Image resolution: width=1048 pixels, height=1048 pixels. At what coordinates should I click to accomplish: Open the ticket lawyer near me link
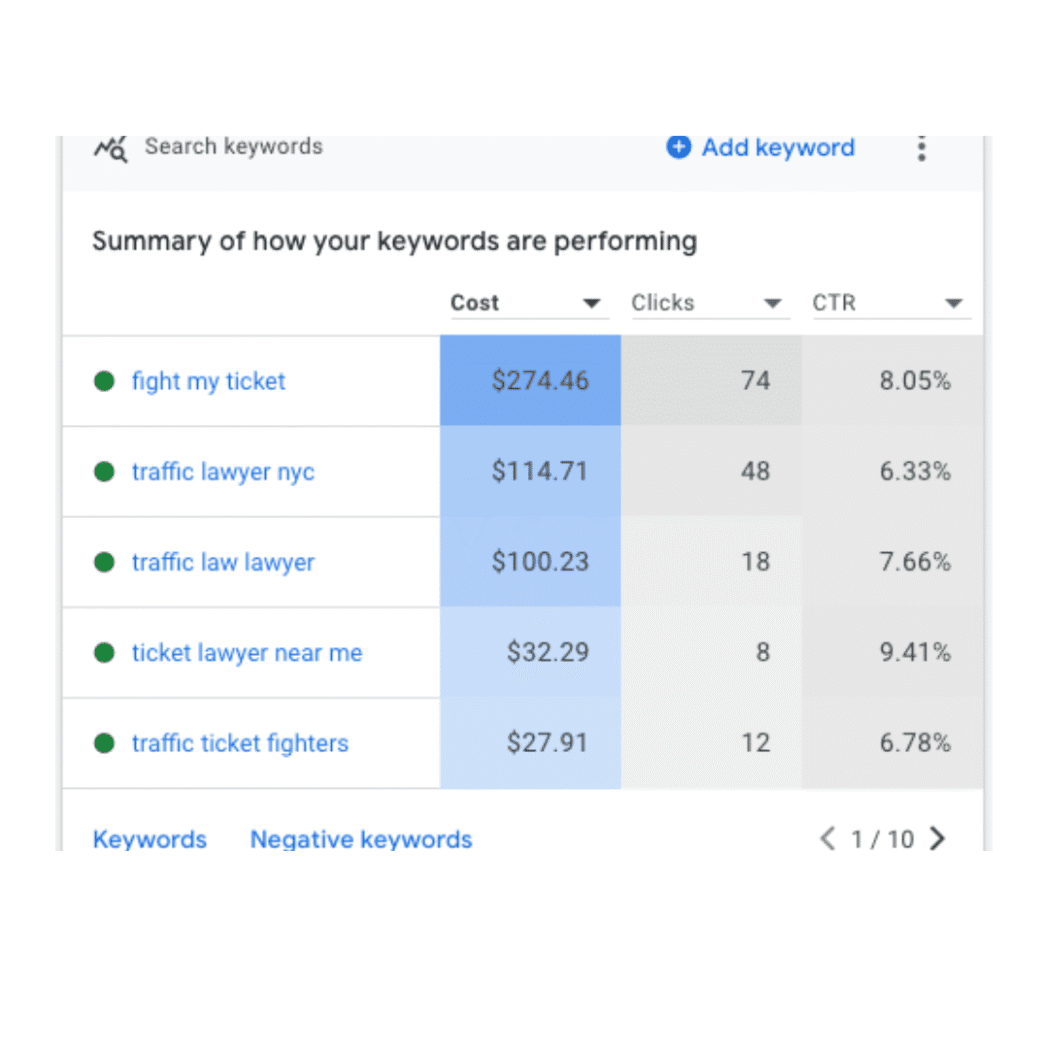[247, 653]
